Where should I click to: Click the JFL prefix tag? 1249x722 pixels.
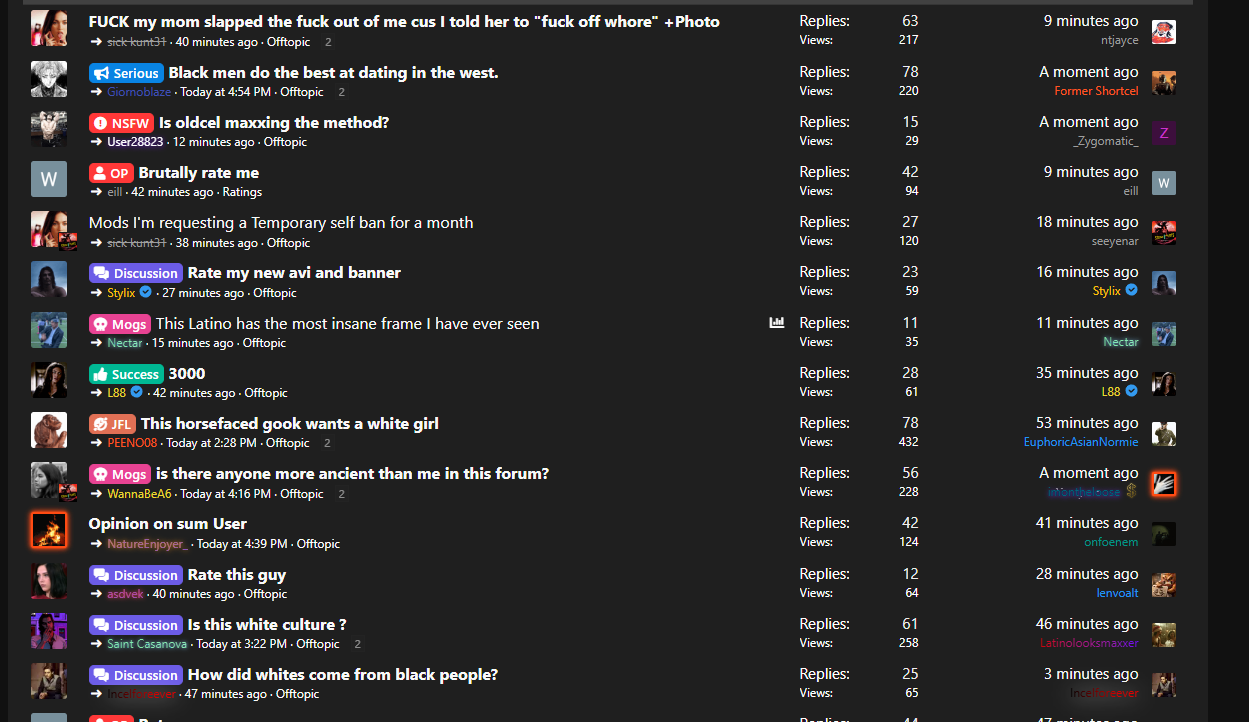pyautogui.click(x=111, y=424)
